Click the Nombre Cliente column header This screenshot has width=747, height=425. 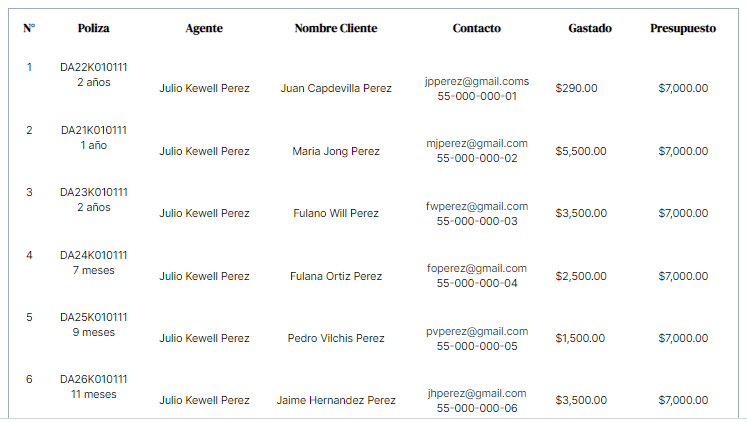[x=336, y=29]
